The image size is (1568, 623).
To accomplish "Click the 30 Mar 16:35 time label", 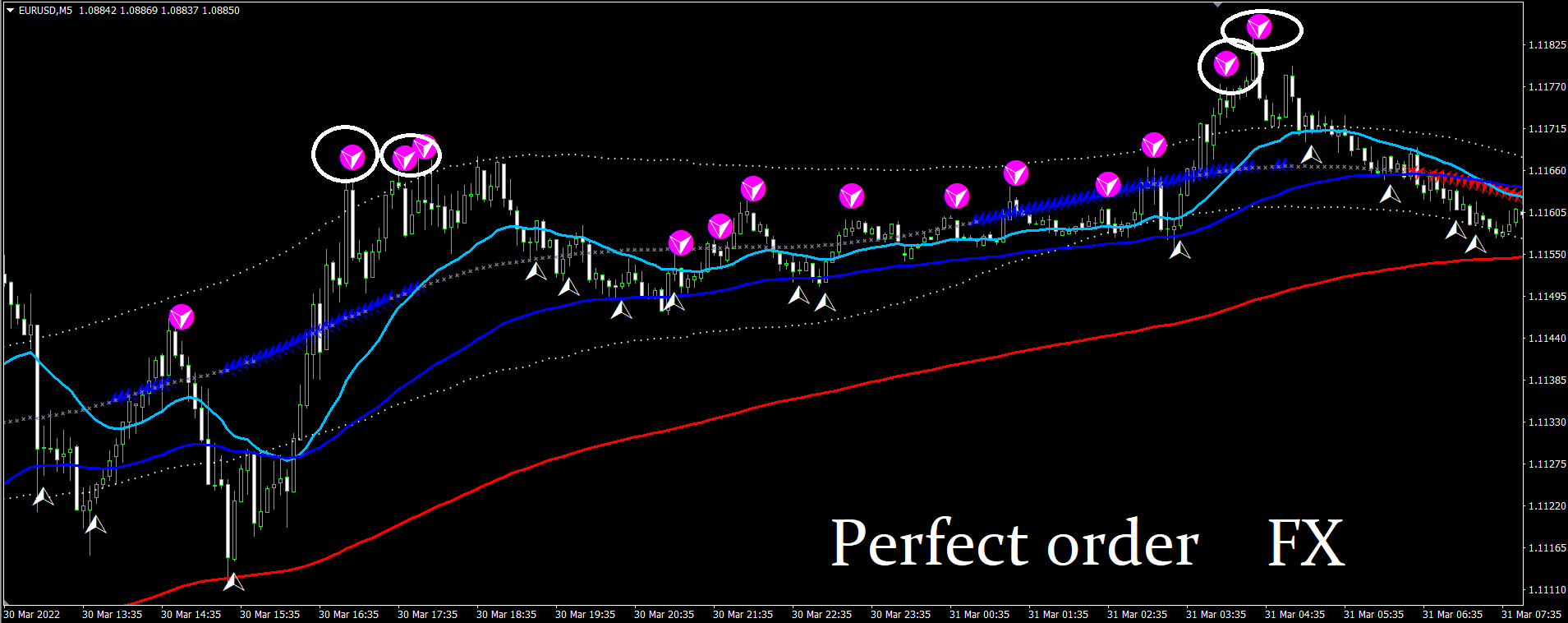I will 348,615.
